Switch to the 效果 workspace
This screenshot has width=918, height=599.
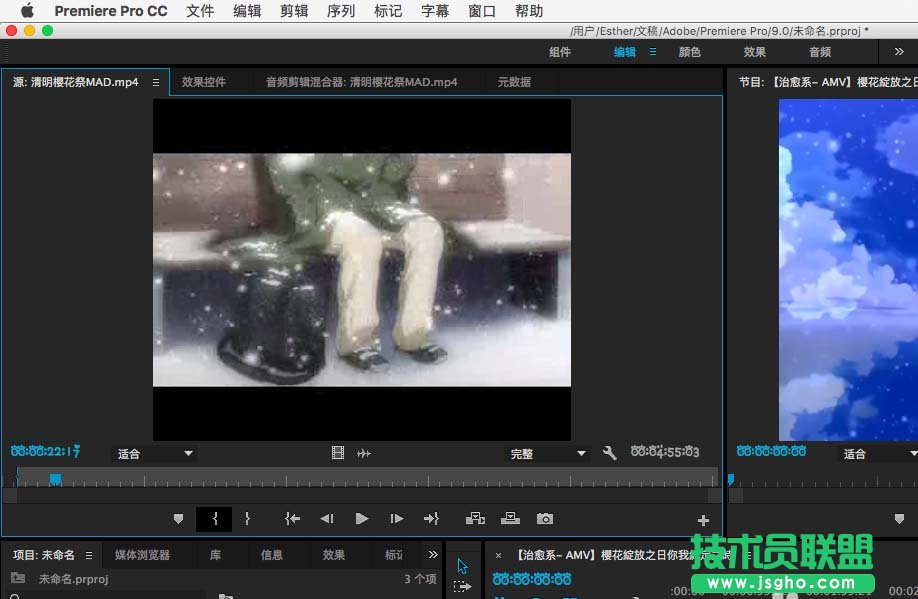[x=755, y=52]
